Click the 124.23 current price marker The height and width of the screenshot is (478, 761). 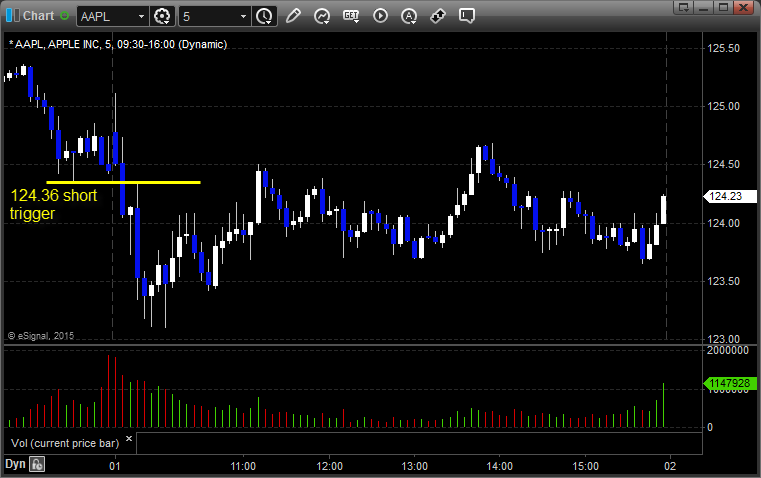point(730,196)
